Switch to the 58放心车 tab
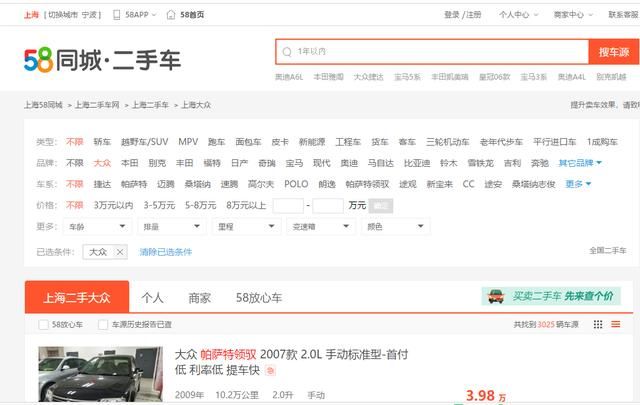The image size is (640, 405). pos(259,298)
